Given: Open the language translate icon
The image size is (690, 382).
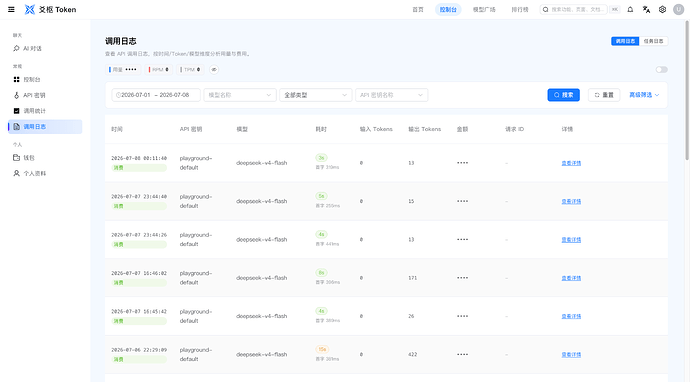Looking at the screenshot, I should [x=646, y=9].
